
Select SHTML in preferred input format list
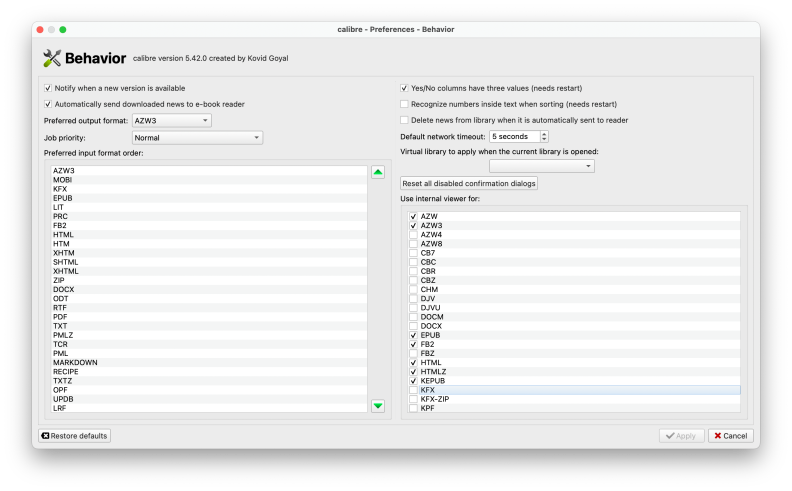click(x=209, y=262)
